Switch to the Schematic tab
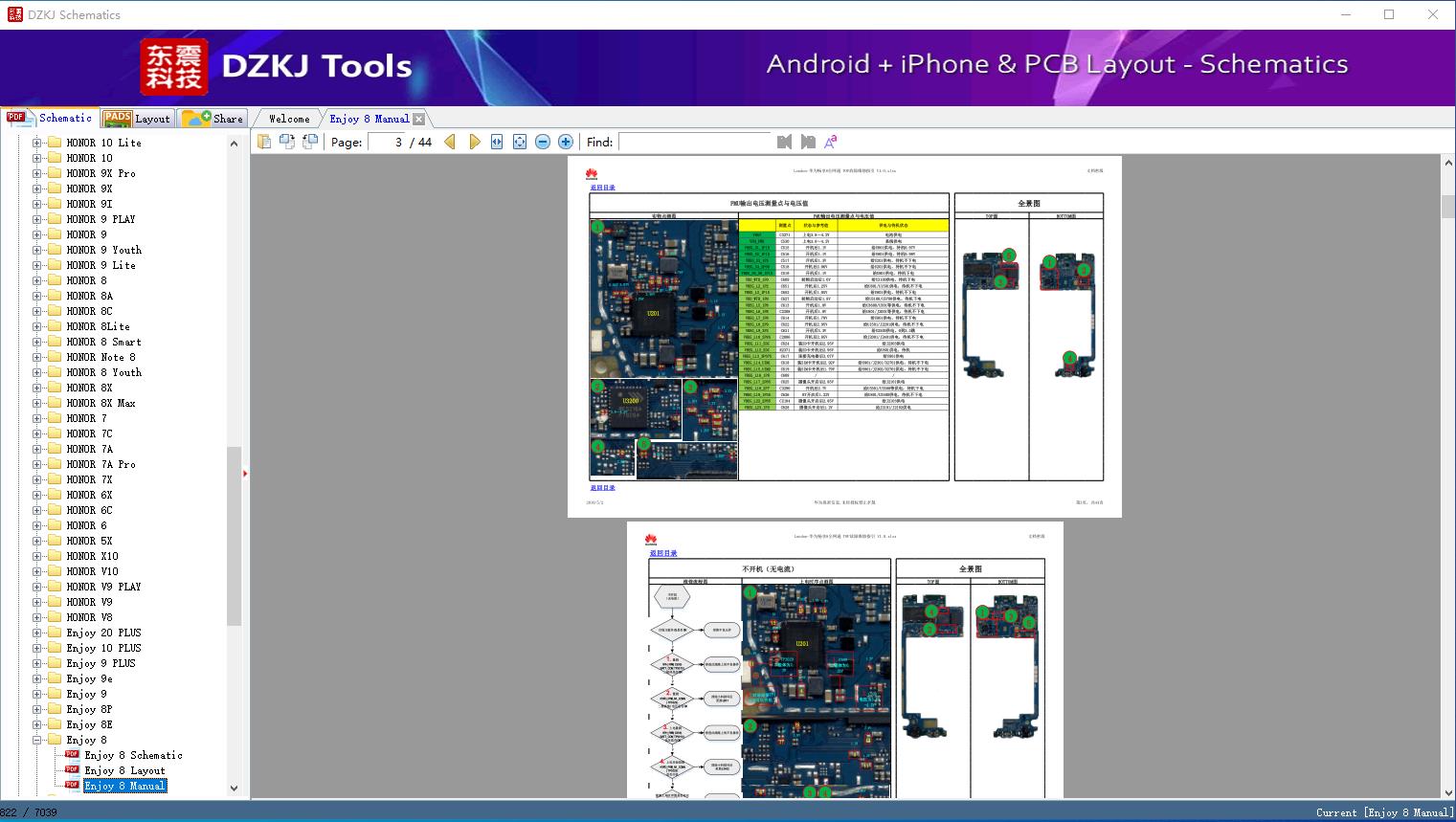1456x822 pixels. 50,118
